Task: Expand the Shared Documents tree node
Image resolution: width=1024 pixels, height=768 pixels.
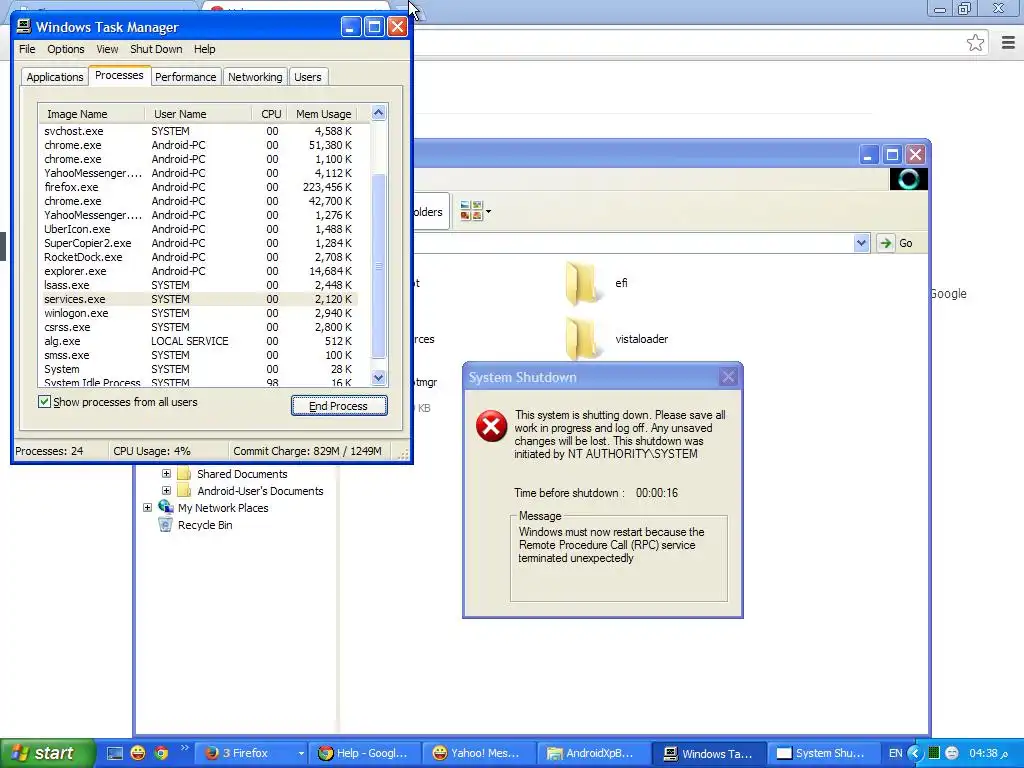Action: click(167, 473)
